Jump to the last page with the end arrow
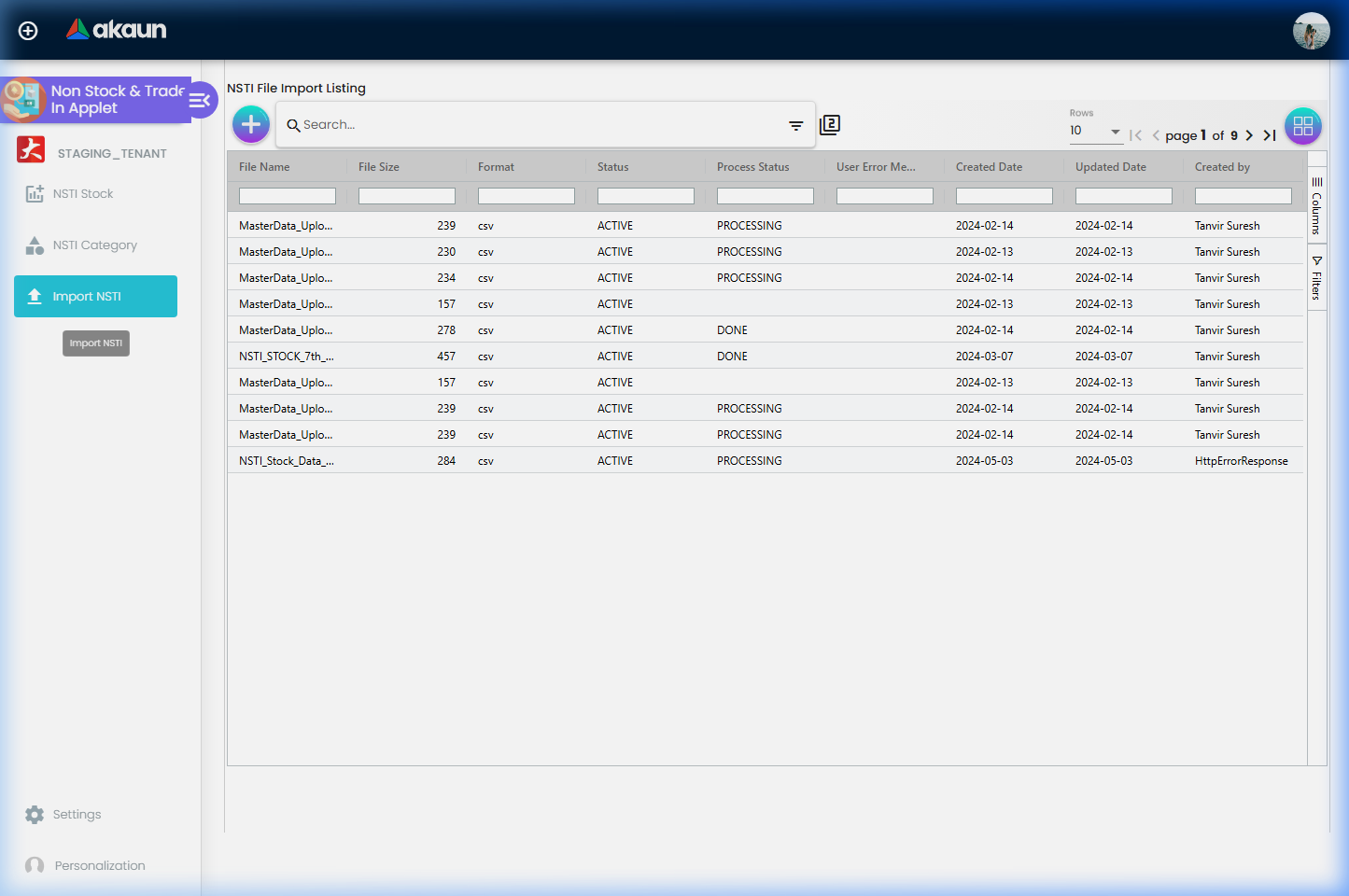 point(1270,134)
